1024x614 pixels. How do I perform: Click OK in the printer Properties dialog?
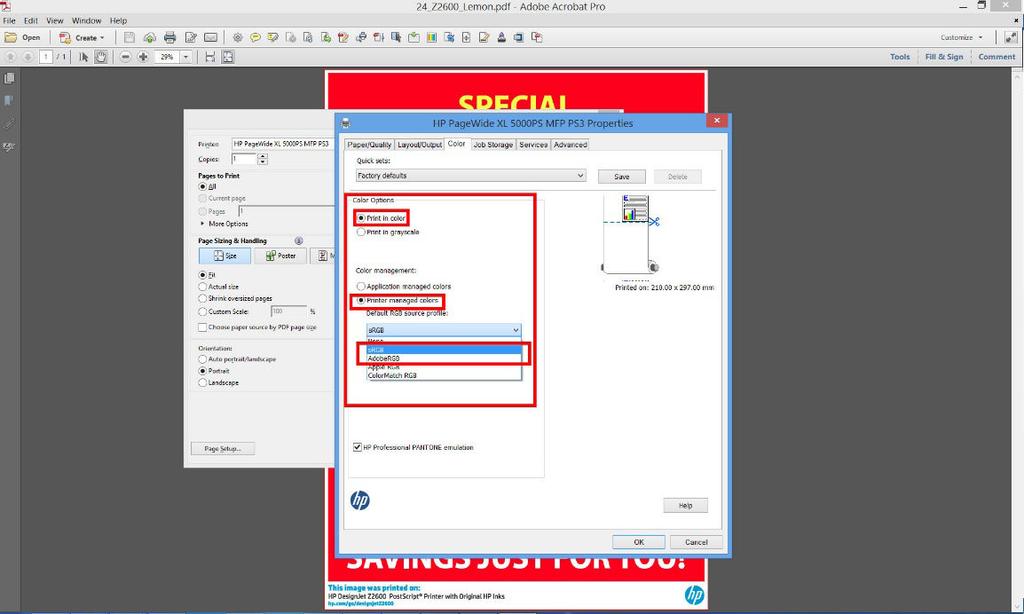pyautogui.click(x=639, y=542)
